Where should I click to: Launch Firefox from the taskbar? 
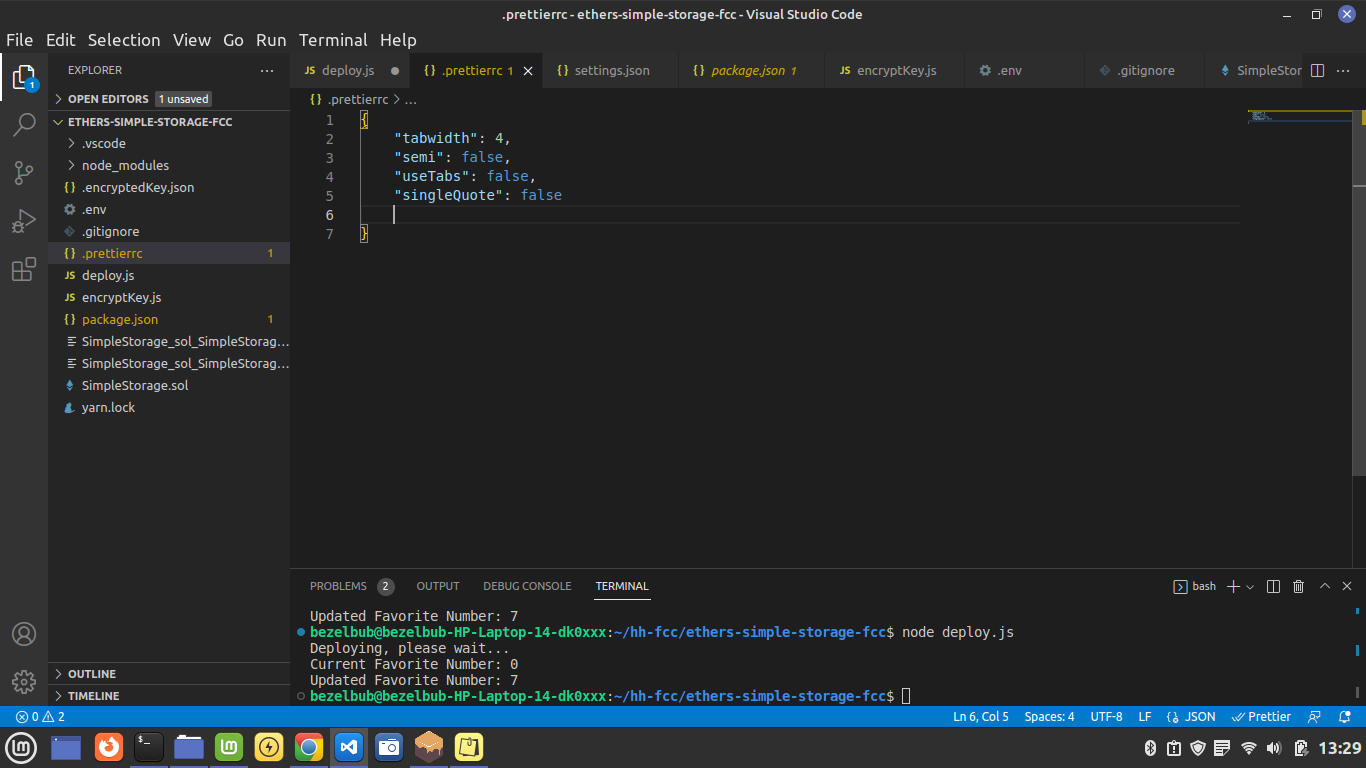click(108, 747)
